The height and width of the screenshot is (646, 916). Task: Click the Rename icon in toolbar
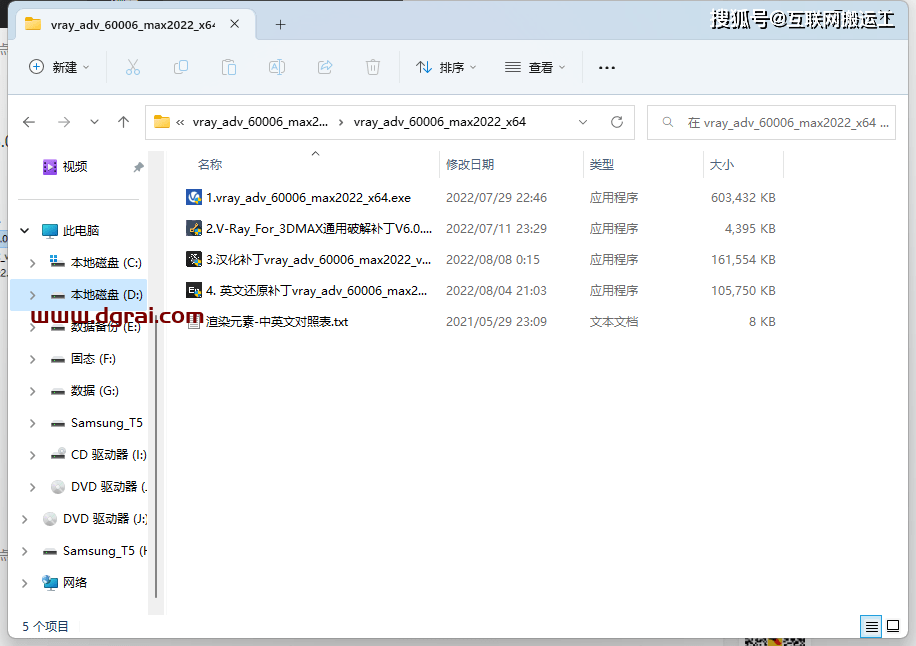pos(276,68)
